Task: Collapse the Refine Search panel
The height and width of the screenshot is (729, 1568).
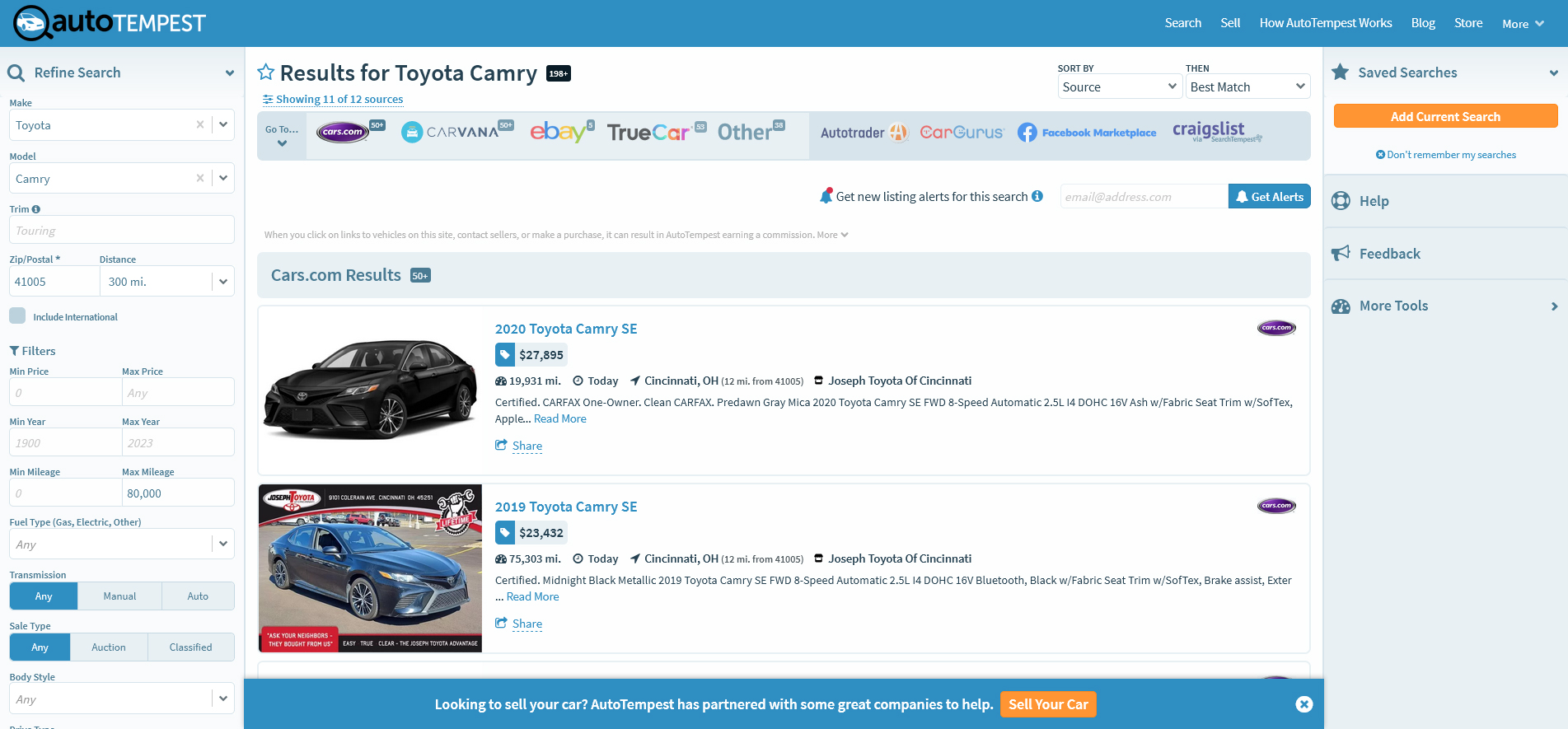Action: [x=230, y=72]
